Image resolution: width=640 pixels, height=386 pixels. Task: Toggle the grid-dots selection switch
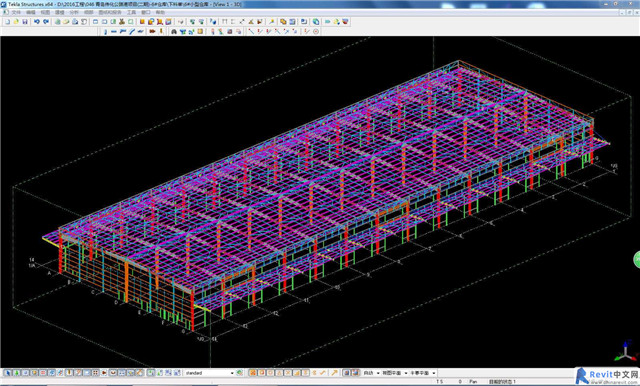(x=96, y=373)
